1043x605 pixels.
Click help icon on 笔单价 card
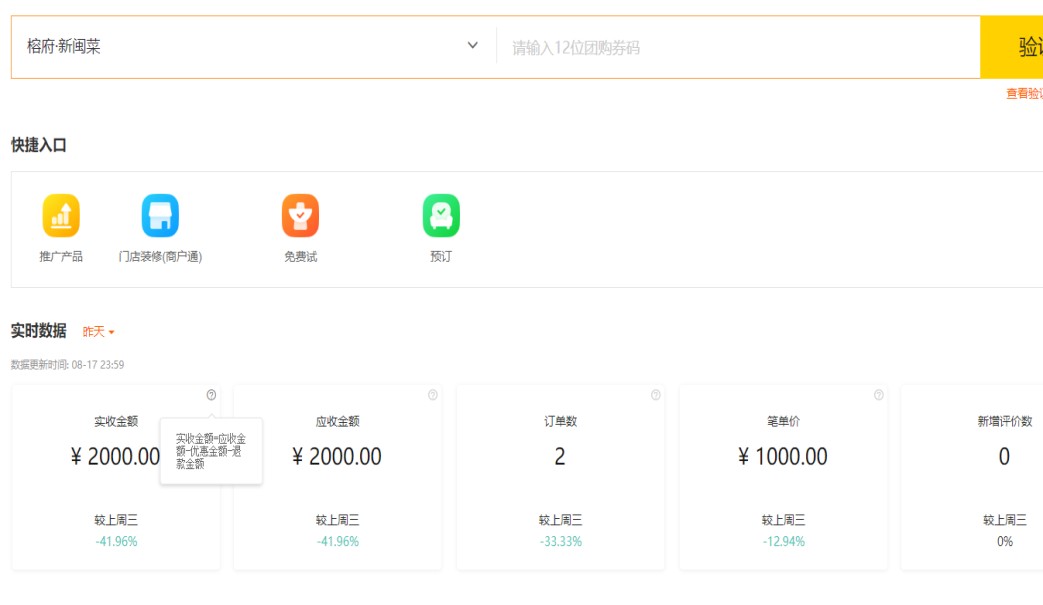coord(879,395)
